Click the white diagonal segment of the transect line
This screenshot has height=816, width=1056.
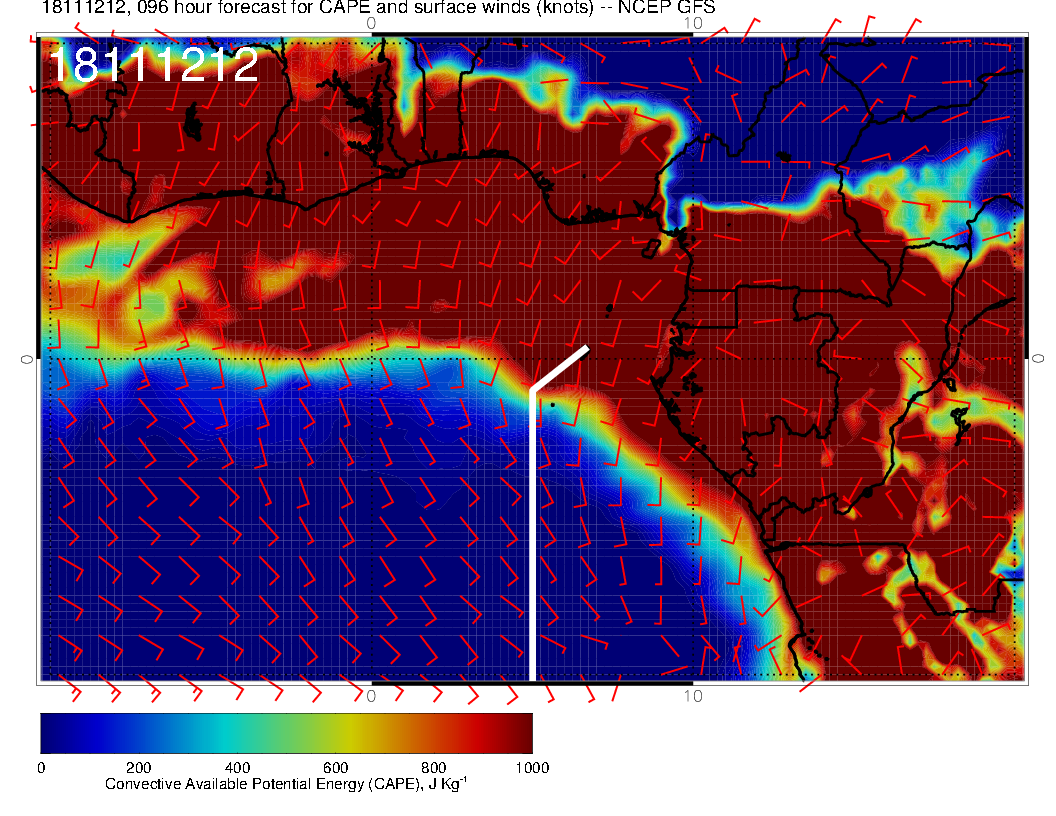[560, 368]
